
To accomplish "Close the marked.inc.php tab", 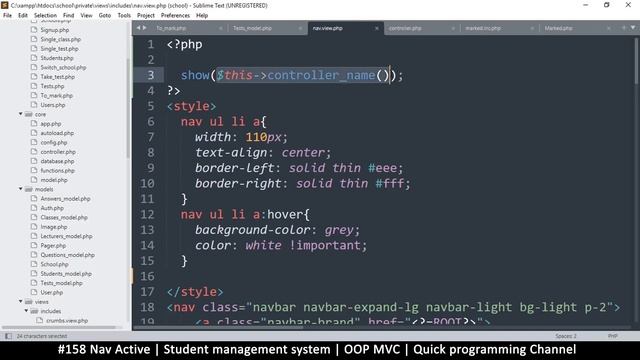I will 532,28.
